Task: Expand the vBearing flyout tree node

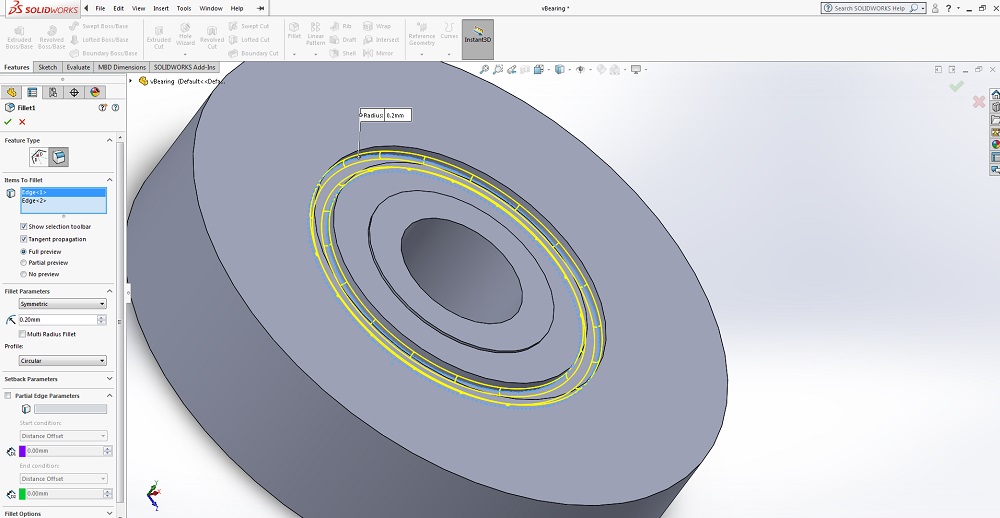Action: pos(131,81)
